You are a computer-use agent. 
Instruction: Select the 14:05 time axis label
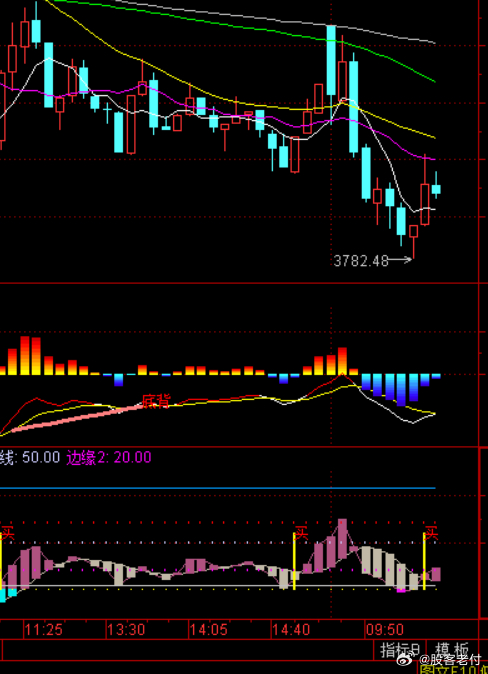pos(209,630)
